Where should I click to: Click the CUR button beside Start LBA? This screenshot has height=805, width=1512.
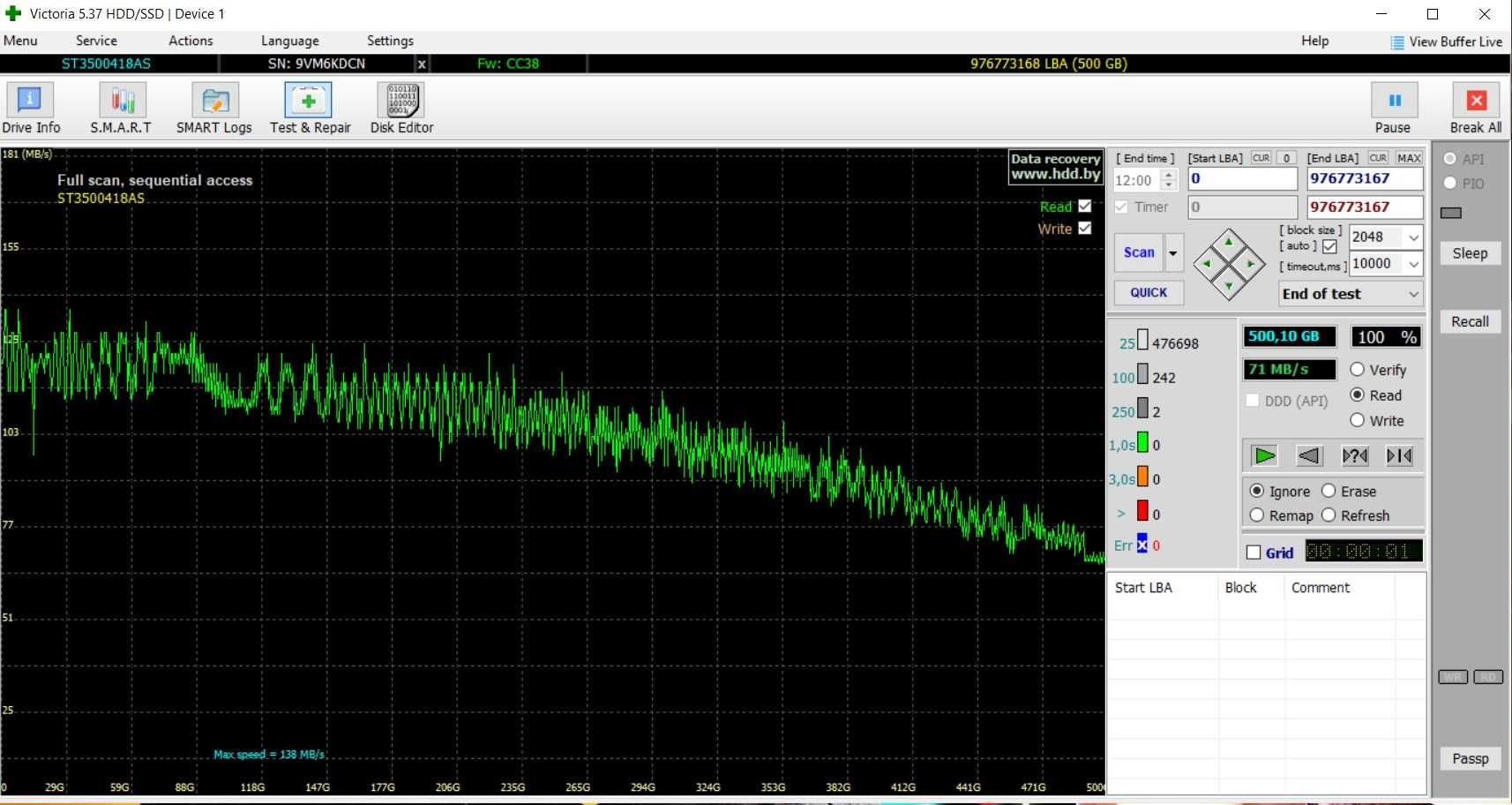(1261, 158)
